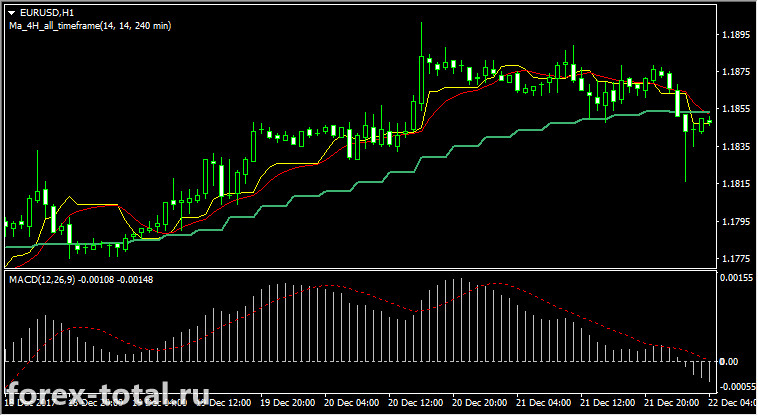The image size is (758, 416).
Task: Select the 19 Dec 20:00 time marker
Action: (x=288, y=402)
